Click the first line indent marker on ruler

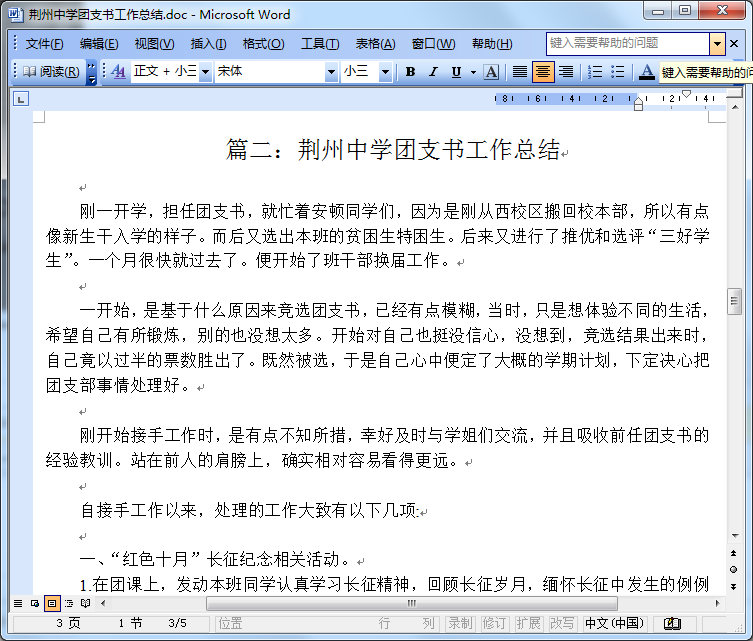687,94
